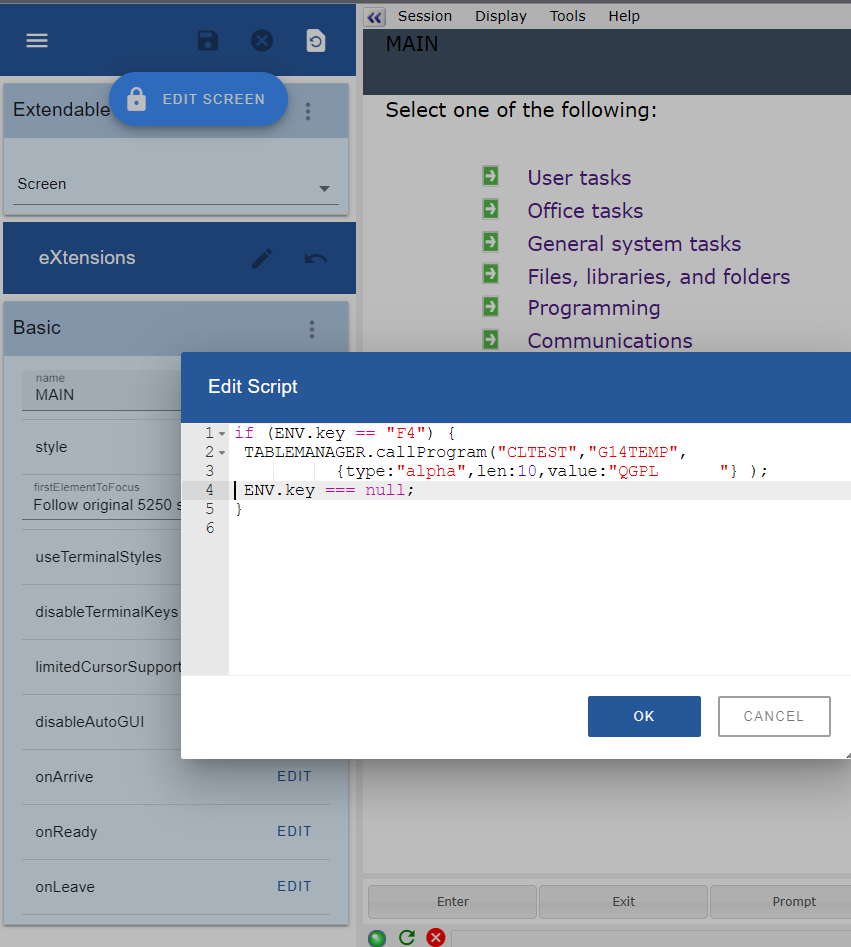Click the eXtensions pencil edit icon
The height and width of the screenshot is (947, 851).
(x=262, y=259)
